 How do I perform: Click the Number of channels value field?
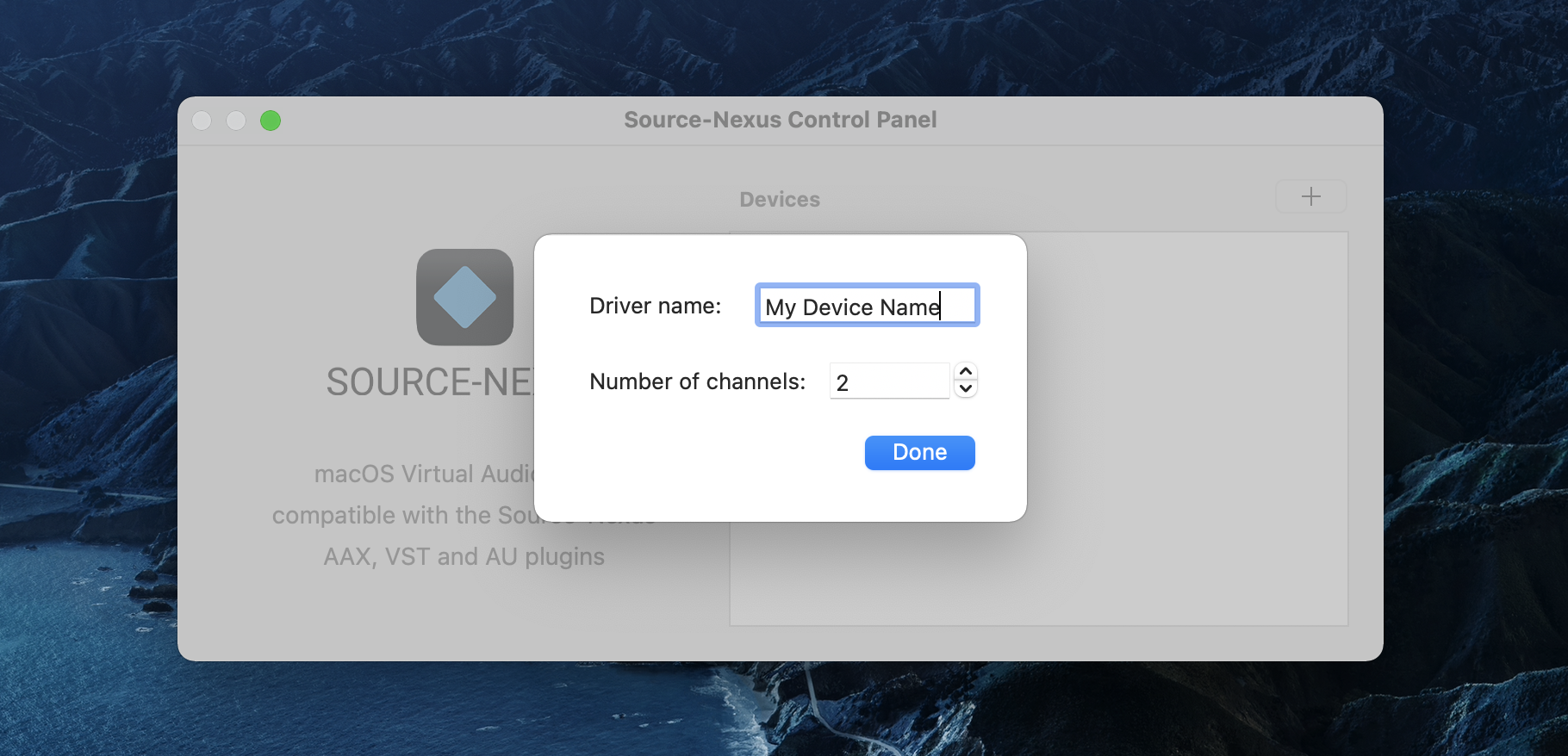[888, 381]
